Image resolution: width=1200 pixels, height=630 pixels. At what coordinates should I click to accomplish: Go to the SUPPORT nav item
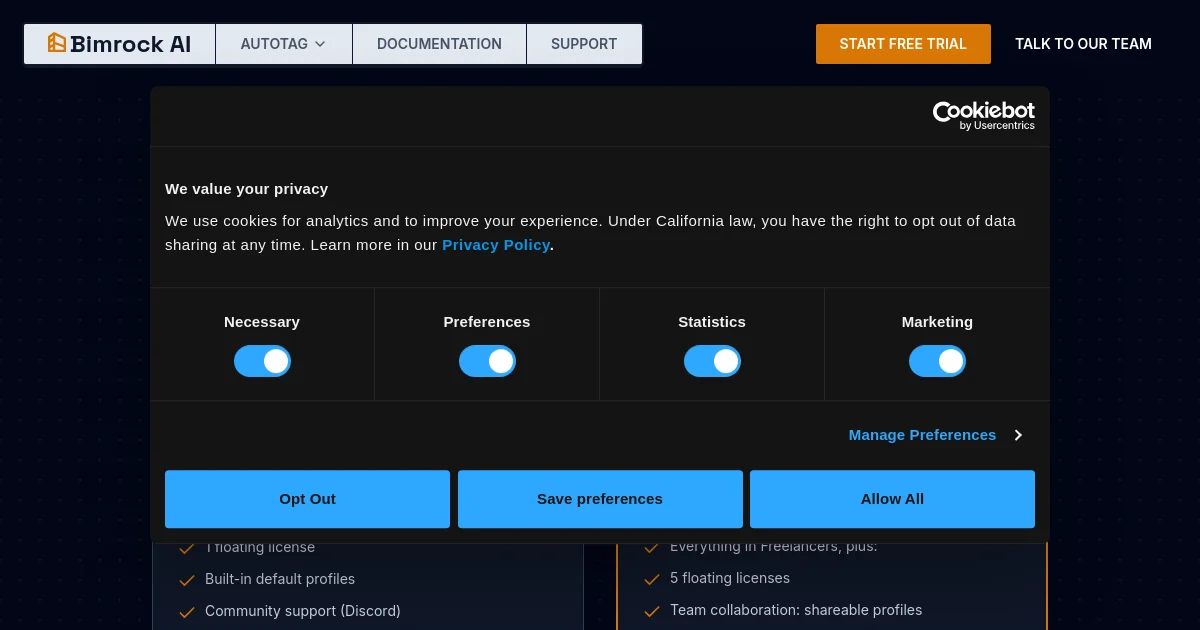pos(584,44)
